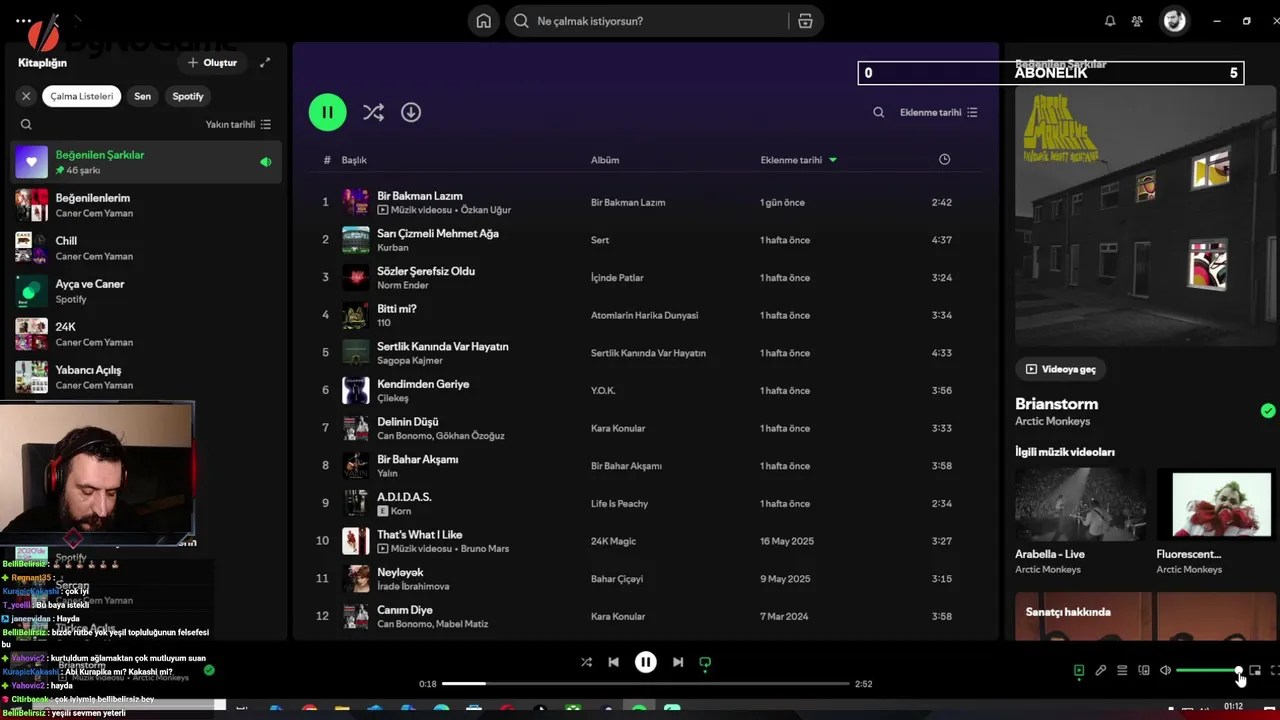Click the duration clock column header

point(945,160)
